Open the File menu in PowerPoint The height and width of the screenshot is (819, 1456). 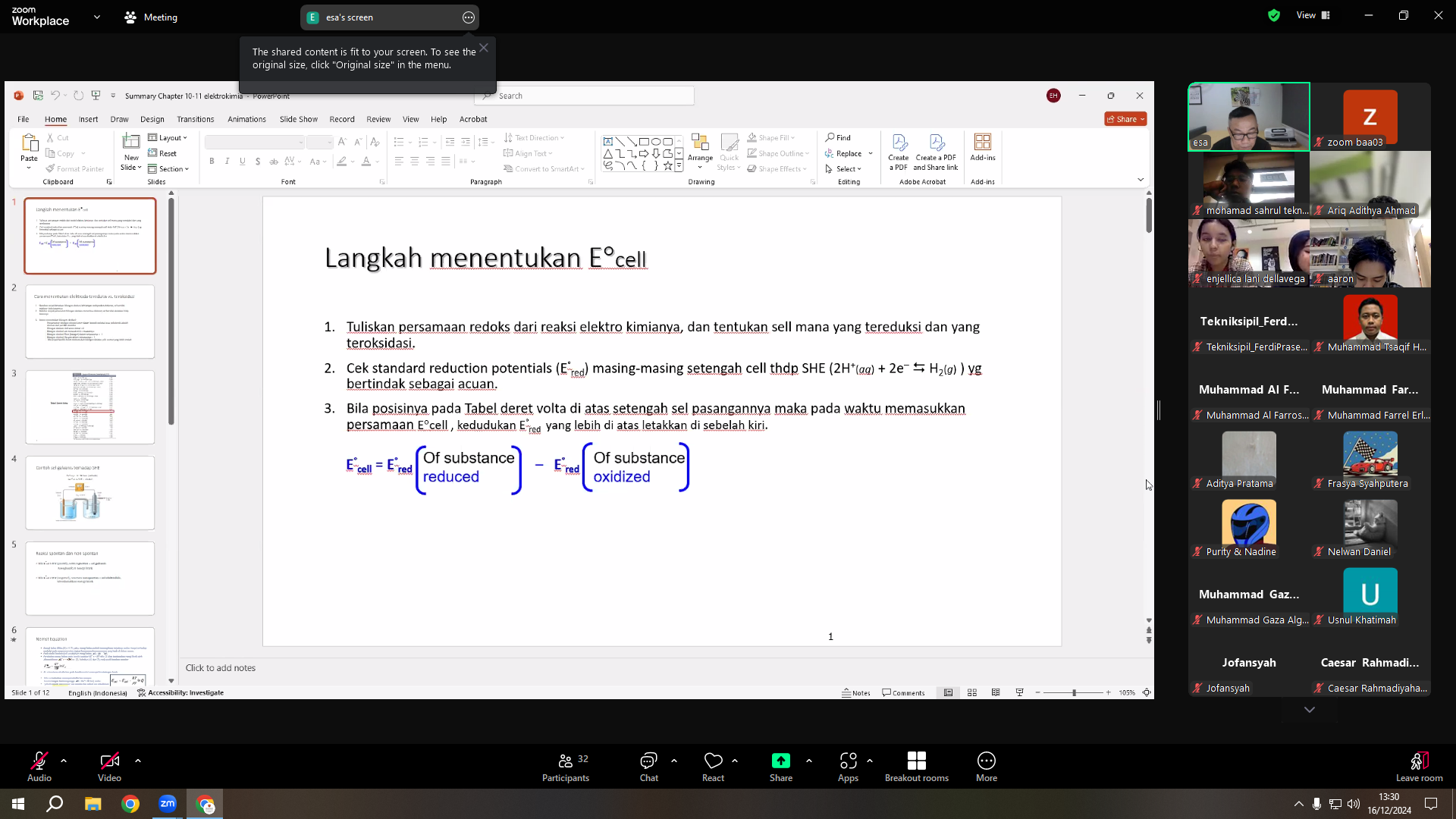coord(24,119)
